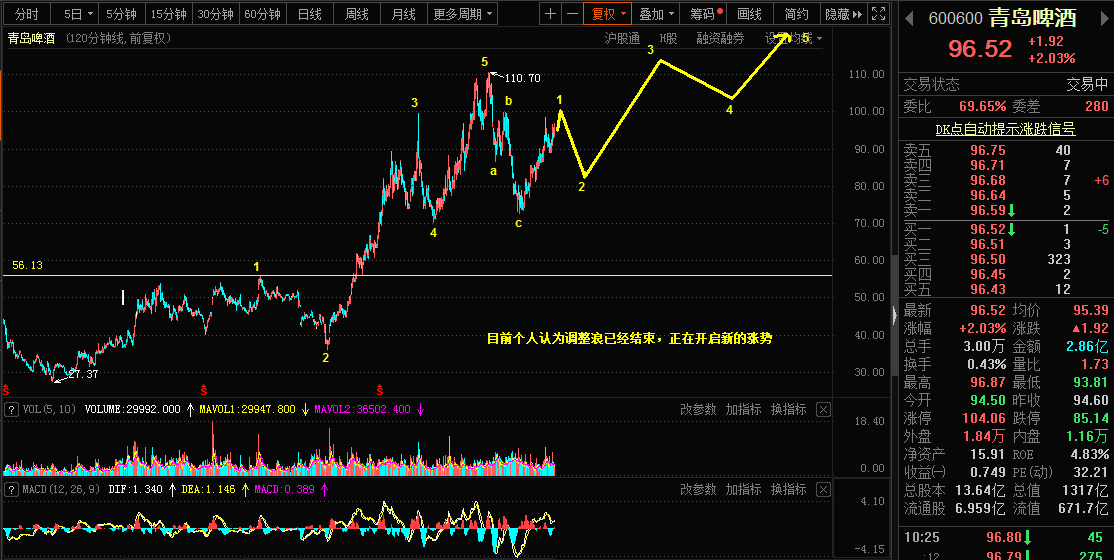This screenshot has width=1114, height=560.
Task: Click PE(动) value 32.21
Action: pos(1091,471)
